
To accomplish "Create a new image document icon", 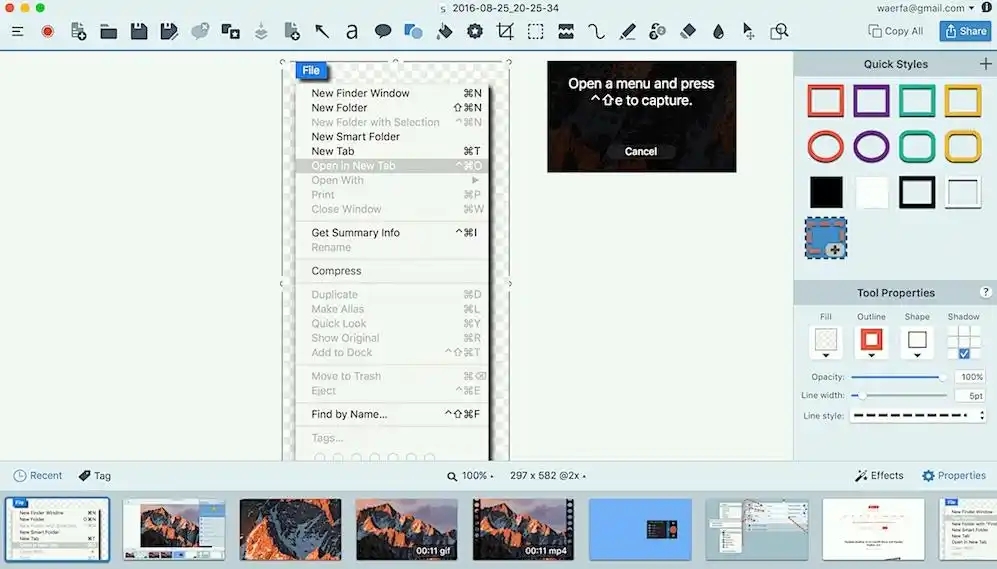I will (78, 31).
